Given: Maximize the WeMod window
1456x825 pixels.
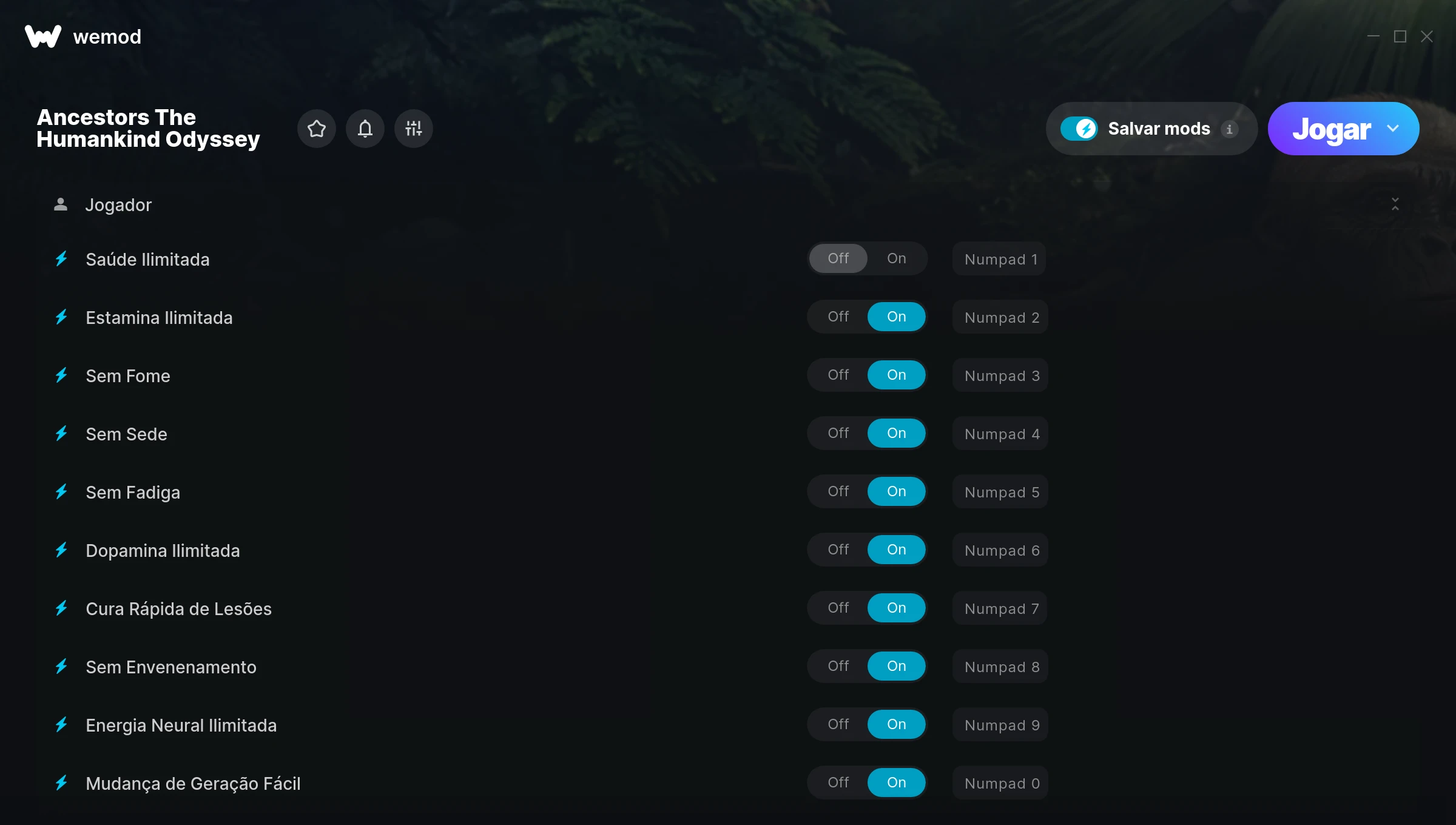Looking at the screenshot, I should coord(1400,36).
